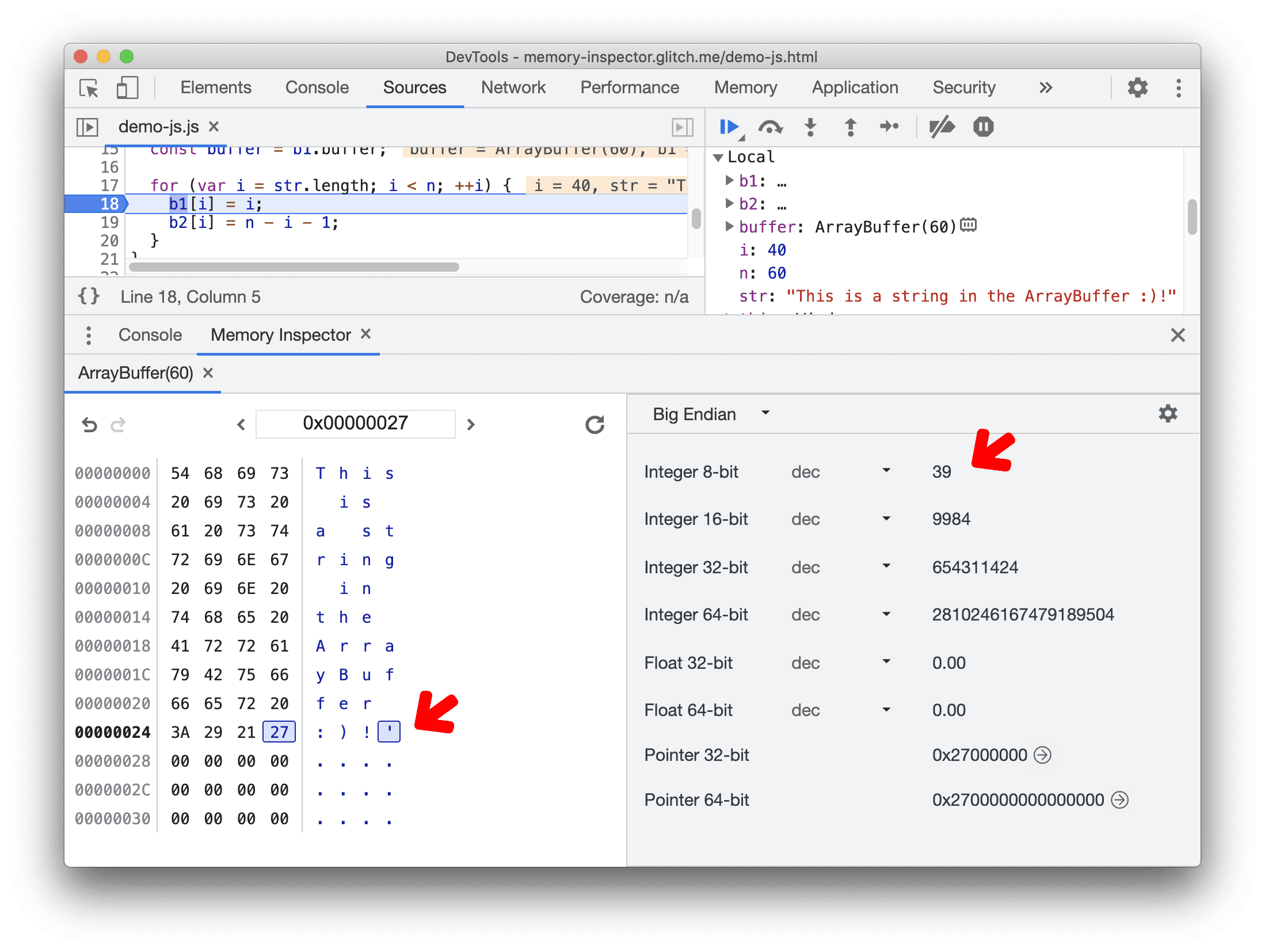Click the resume script execution button
This screenshot has width=1265, height=952.
[731, 128]
